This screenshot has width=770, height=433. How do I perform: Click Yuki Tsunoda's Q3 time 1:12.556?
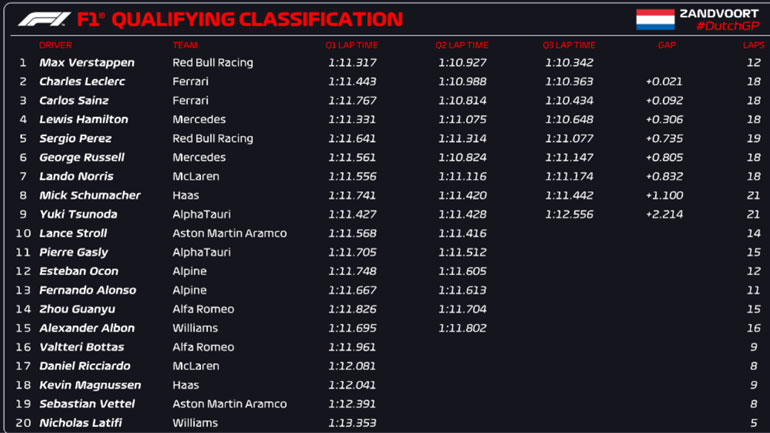point(569,215)
